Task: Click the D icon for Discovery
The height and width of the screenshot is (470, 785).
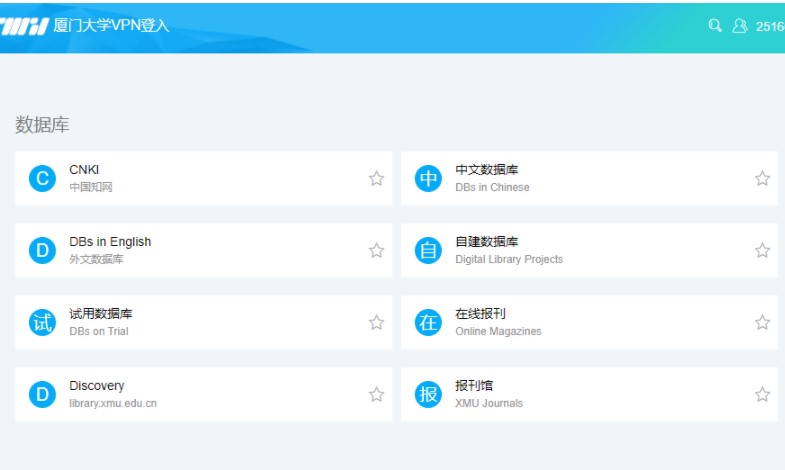Action: [43, 394]
